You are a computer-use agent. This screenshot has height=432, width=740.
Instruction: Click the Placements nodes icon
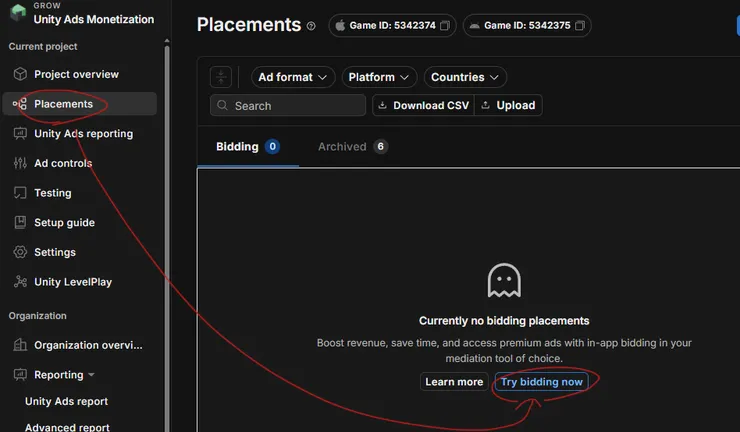[x=20, y=104]
